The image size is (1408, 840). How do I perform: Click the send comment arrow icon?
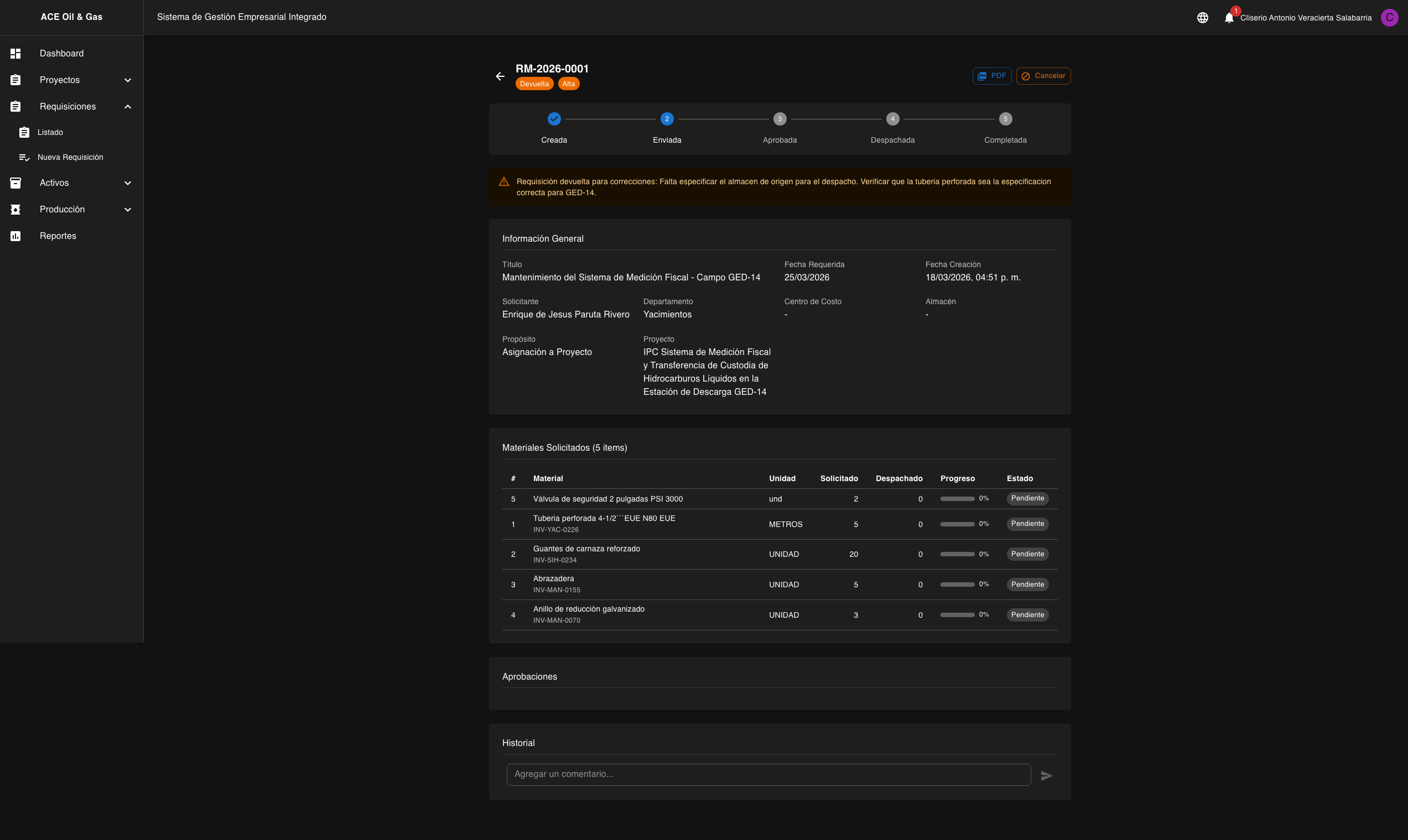point(1046,775)
